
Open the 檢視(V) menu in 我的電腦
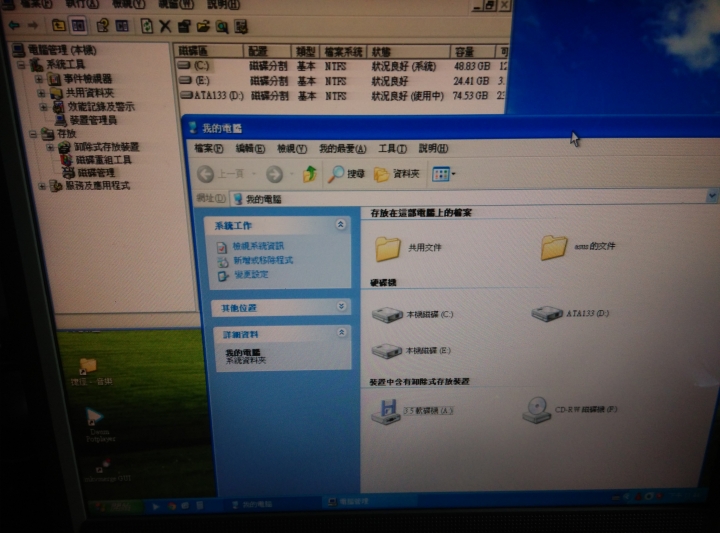292,149
